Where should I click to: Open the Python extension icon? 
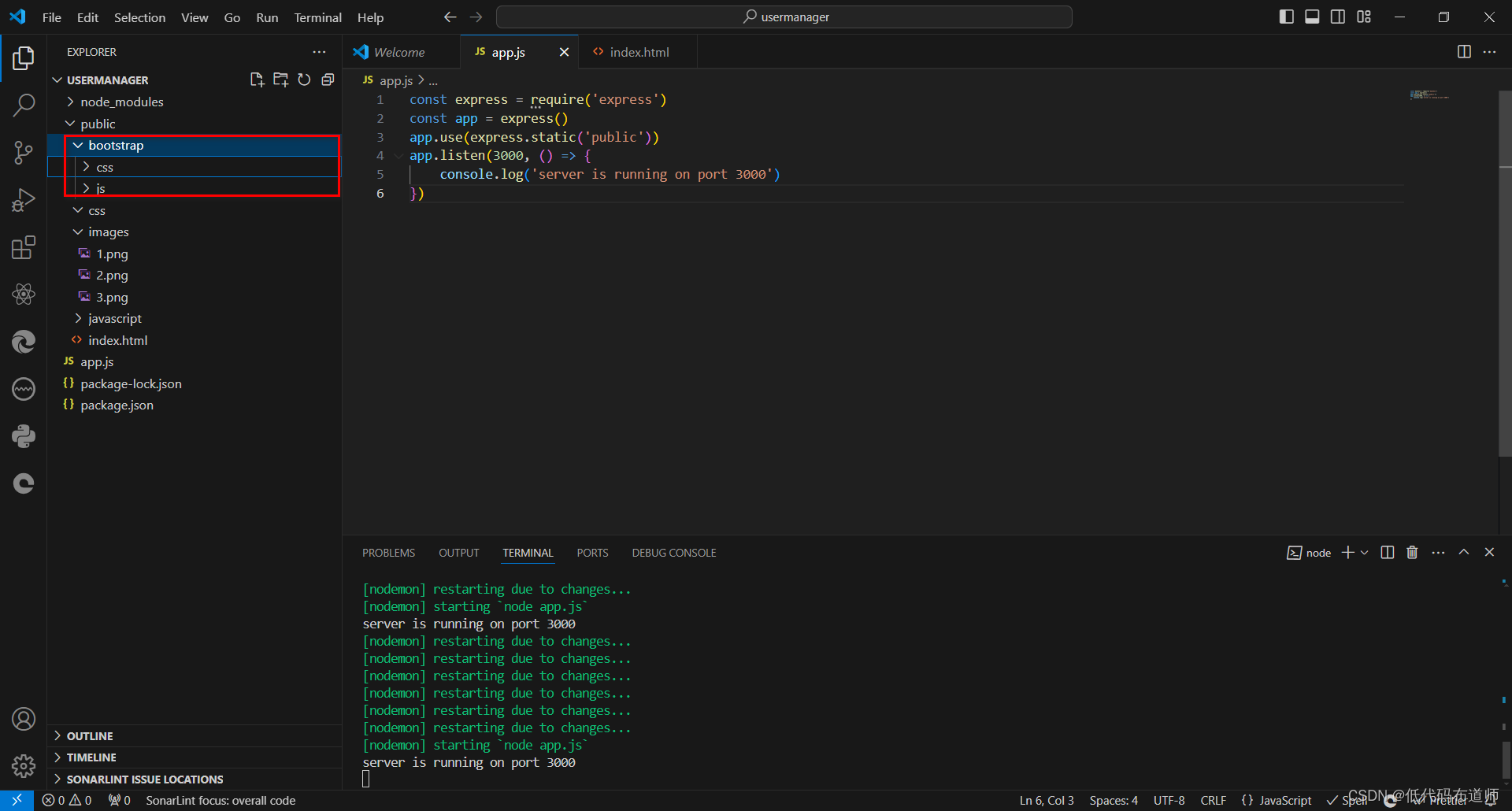[x=24, y=436]
